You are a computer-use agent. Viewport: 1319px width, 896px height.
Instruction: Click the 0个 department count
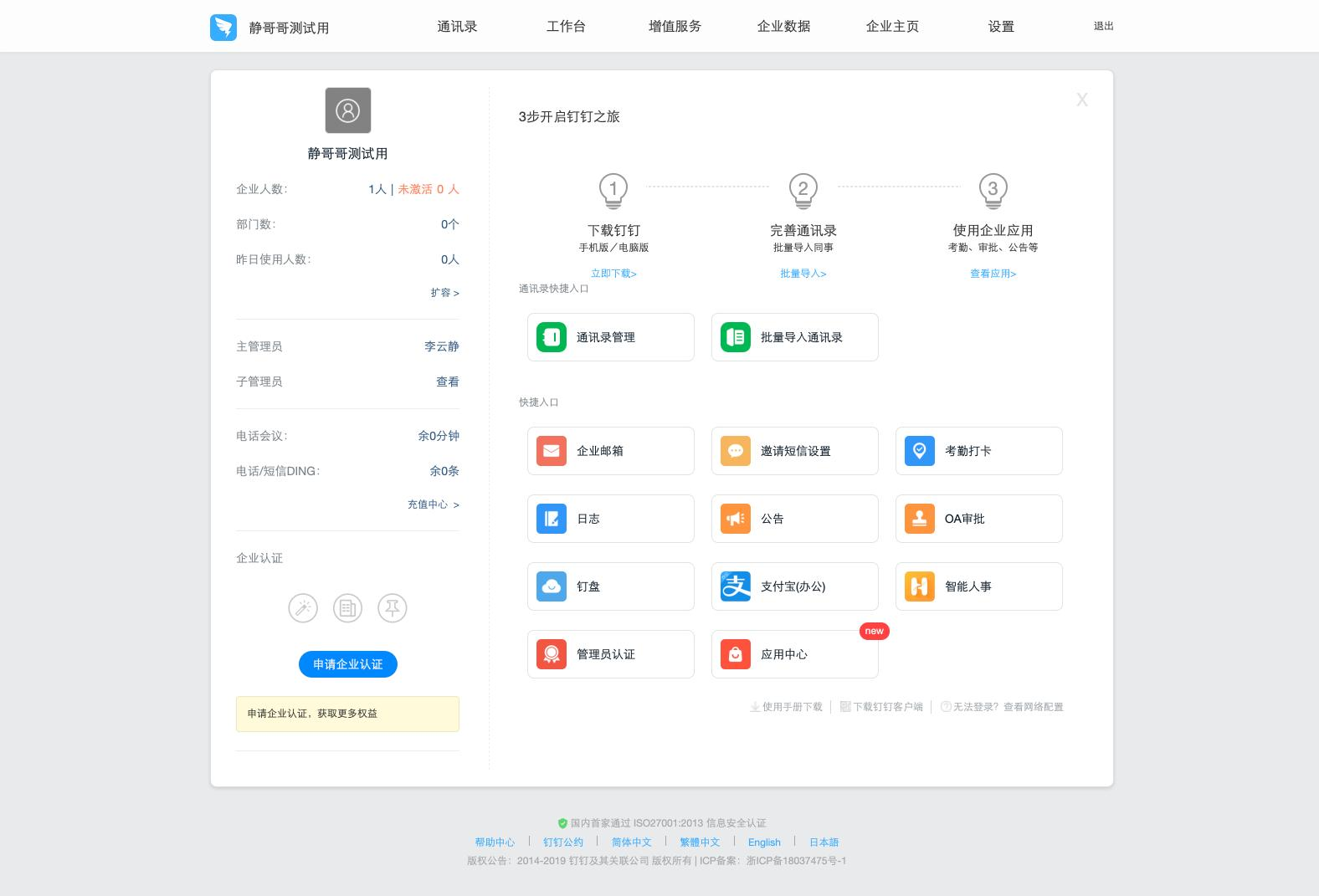[x=450, y=224]
